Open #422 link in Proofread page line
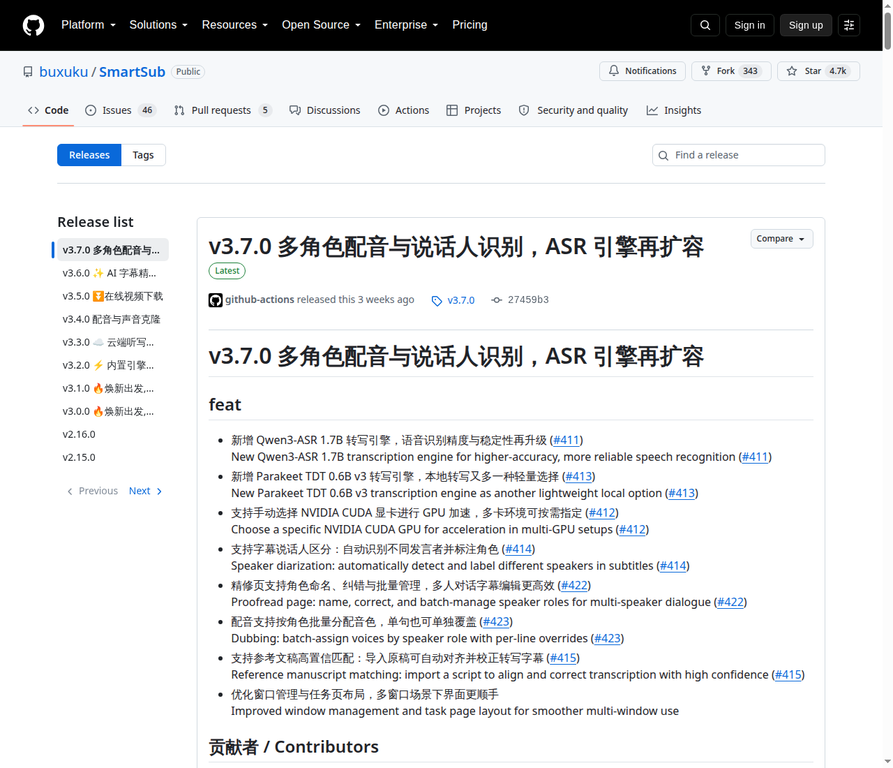 pos(731,602)
